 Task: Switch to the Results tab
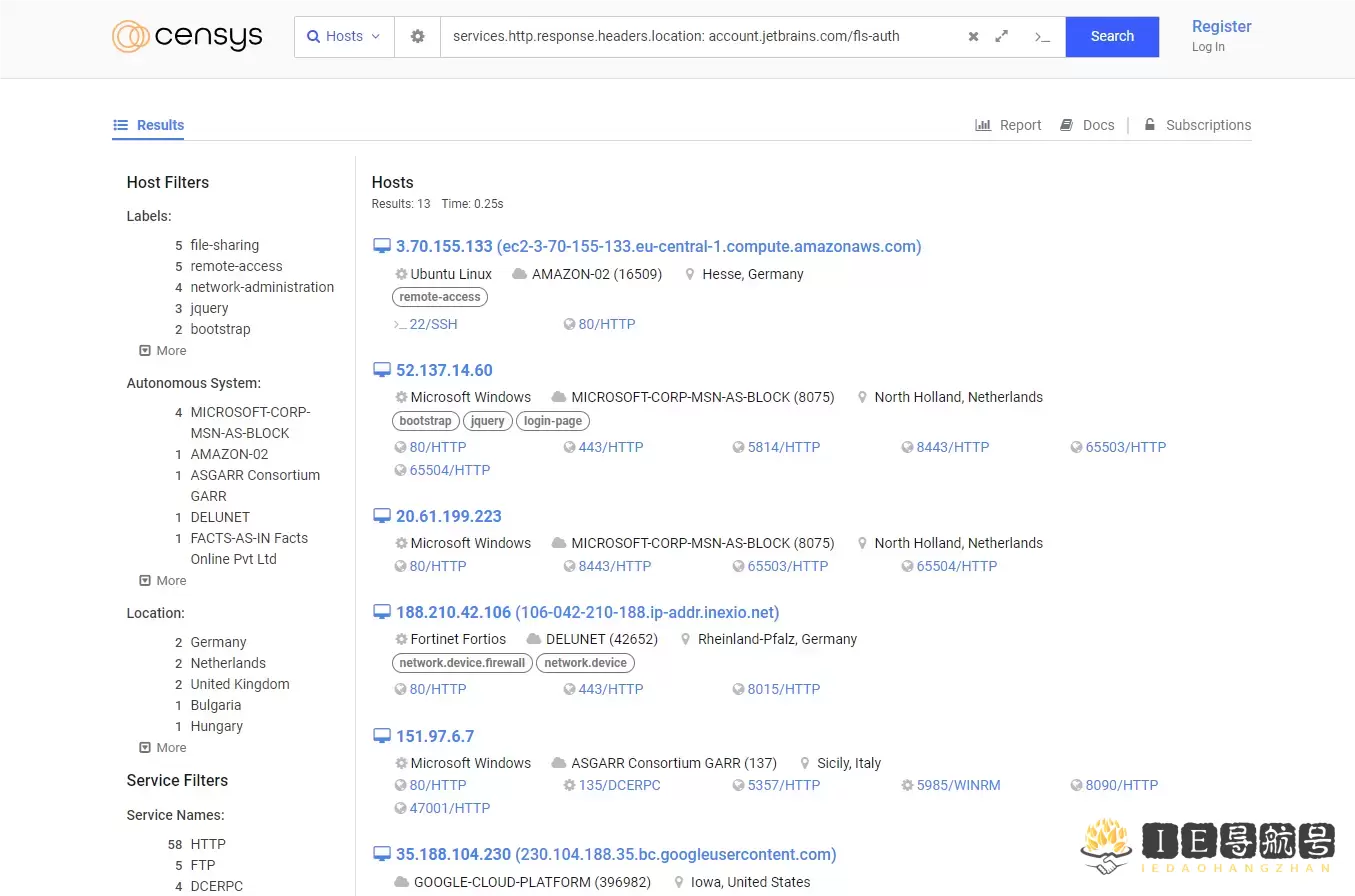tap(148, 125)
